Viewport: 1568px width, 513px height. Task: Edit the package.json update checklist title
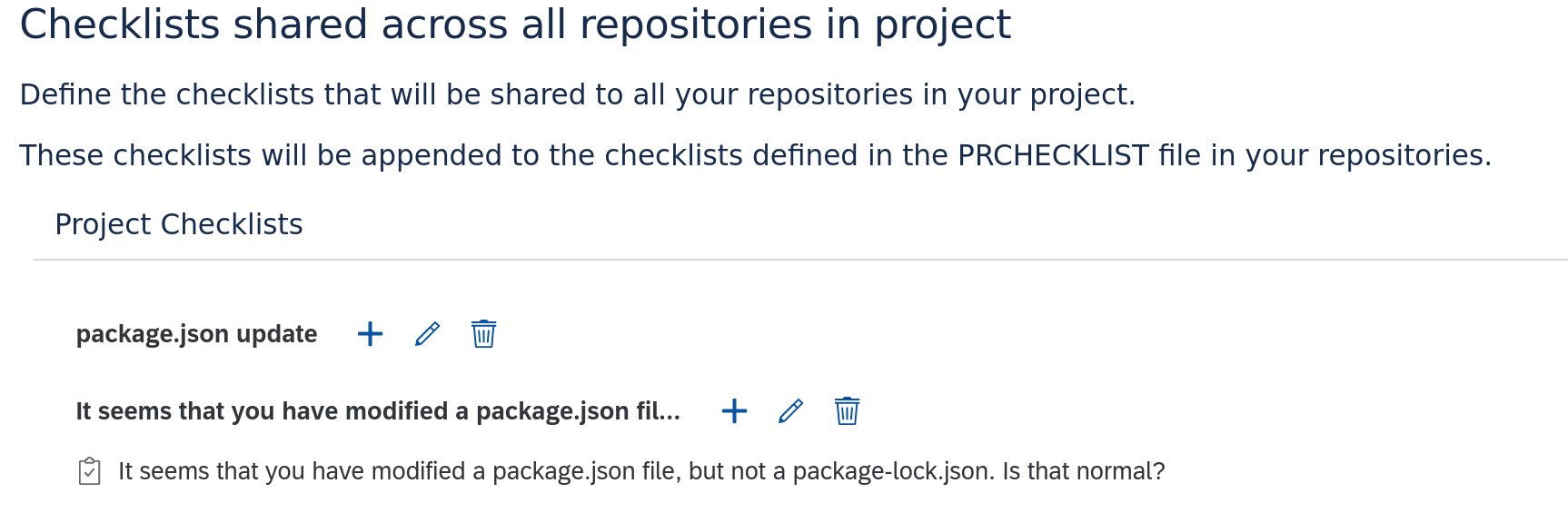pos(427,334)
